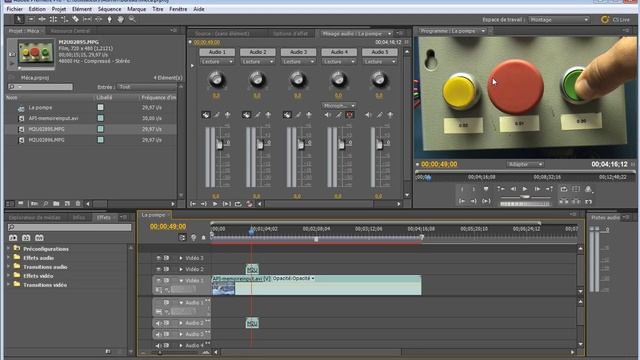Select the Zoom magnifier tool

coord(132,19)
